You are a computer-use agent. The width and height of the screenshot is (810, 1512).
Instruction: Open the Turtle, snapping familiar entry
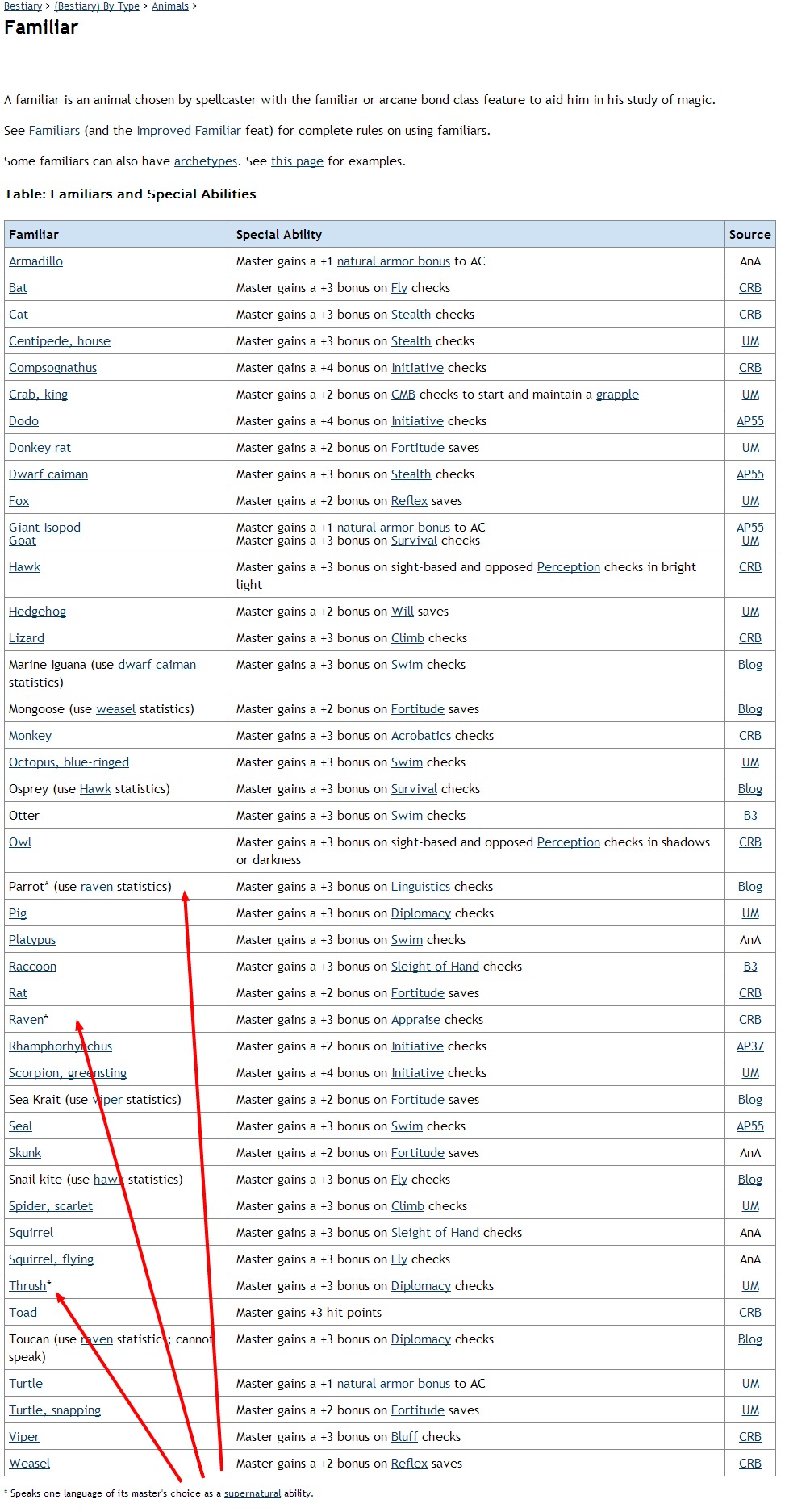55,1410
